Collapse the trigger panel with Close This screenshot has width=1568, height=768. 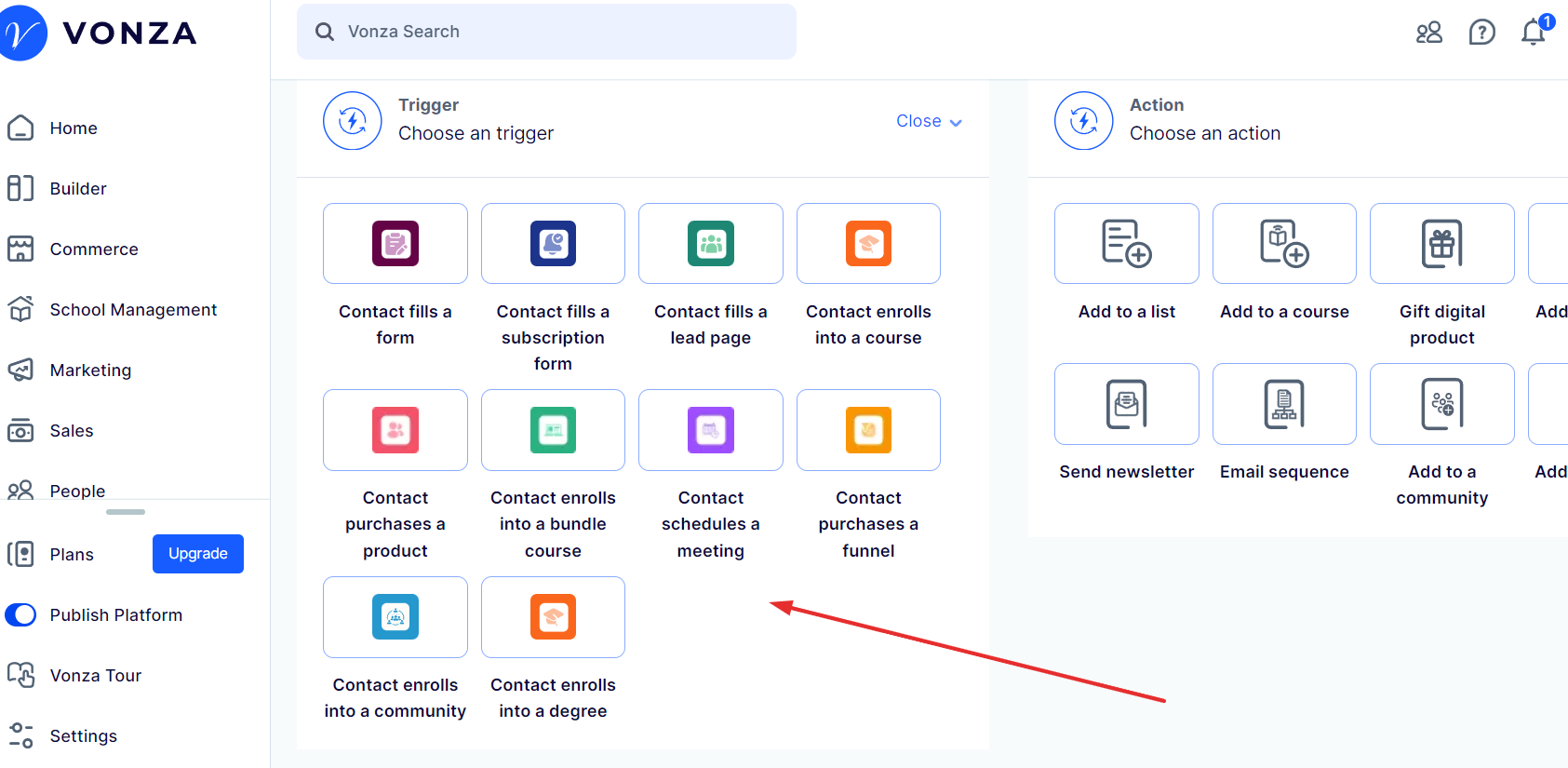pyautogui.click(x=929, y=121)
